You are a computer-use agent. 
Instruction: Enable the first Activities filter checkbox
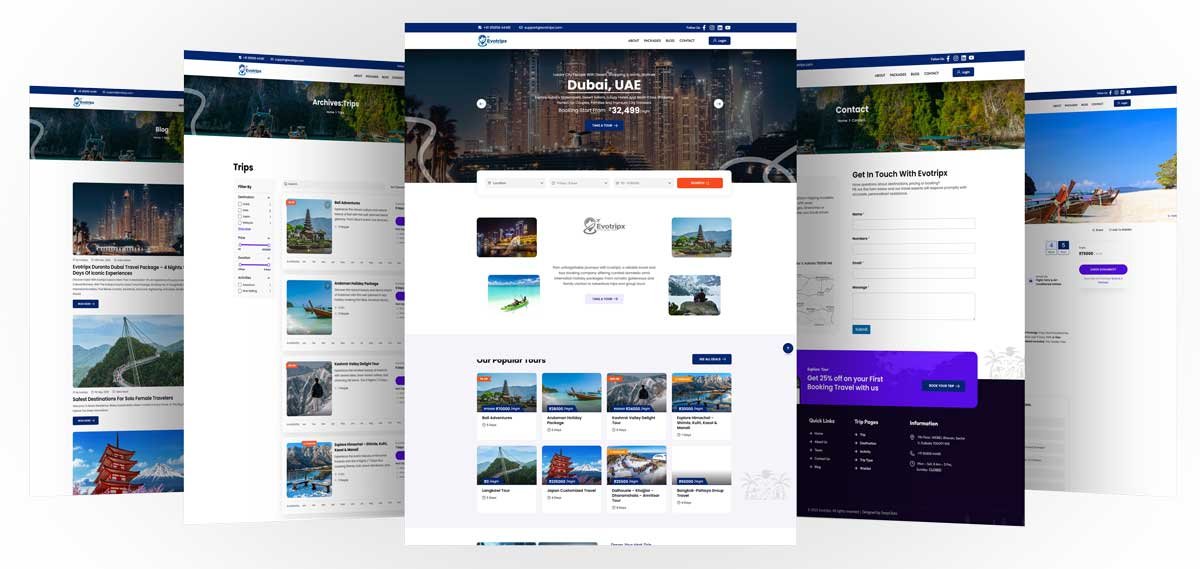pyautogui.click(x=240, y=284)
